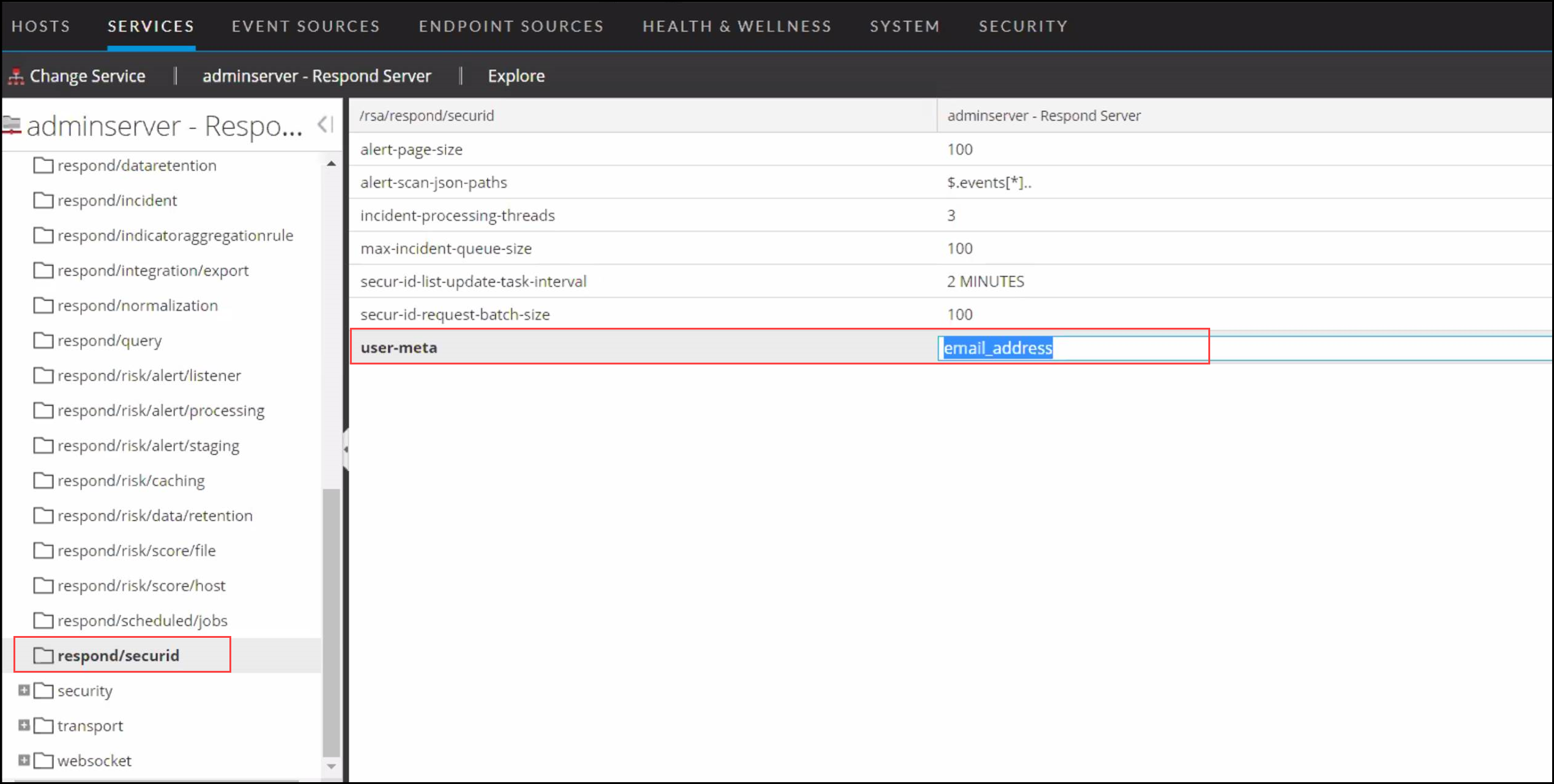This screenshot has width=1554, height=784.
Task: Click the Change Service network icon
Action: [16, 76]
